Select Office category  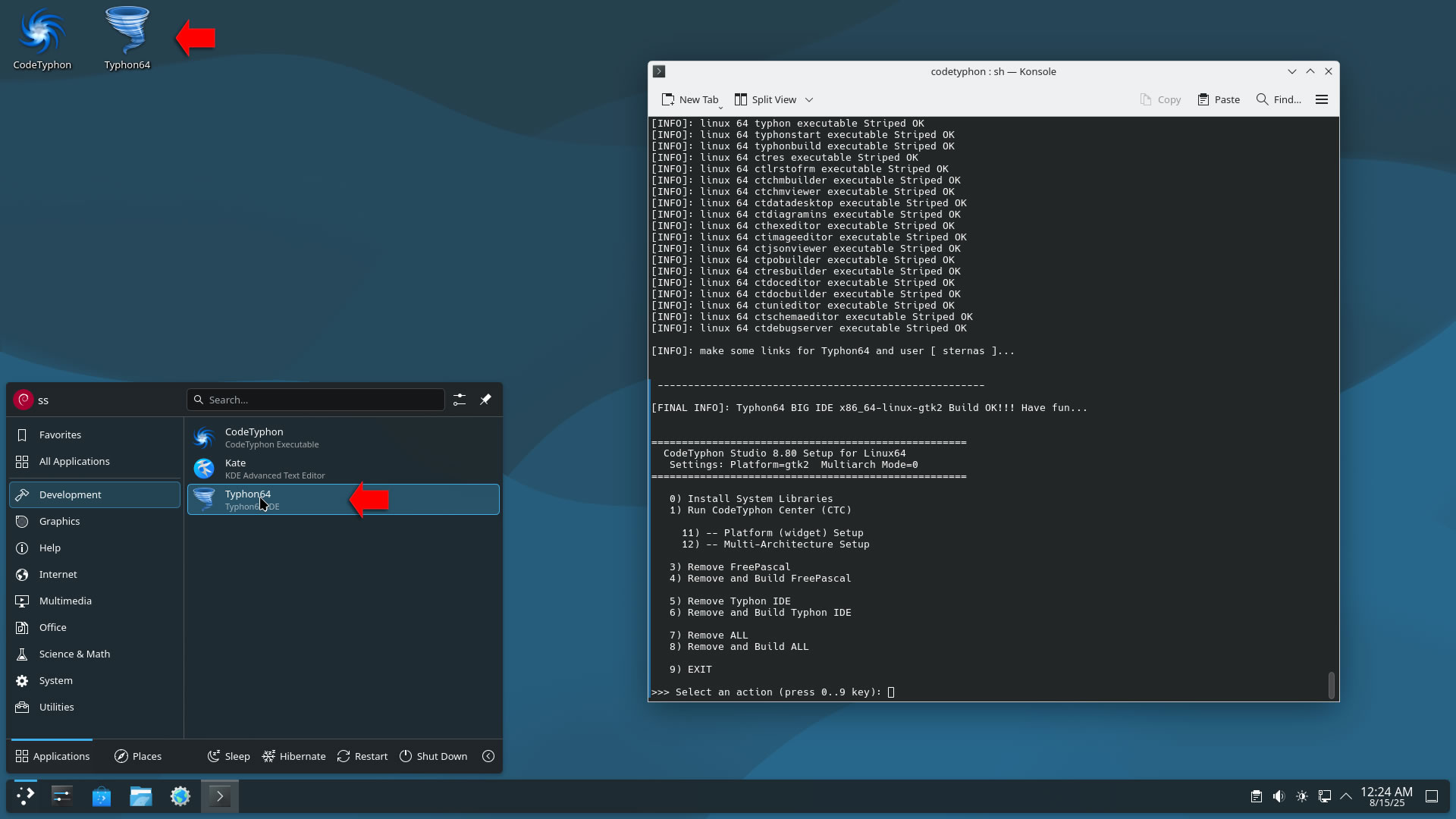click(95, 627)
